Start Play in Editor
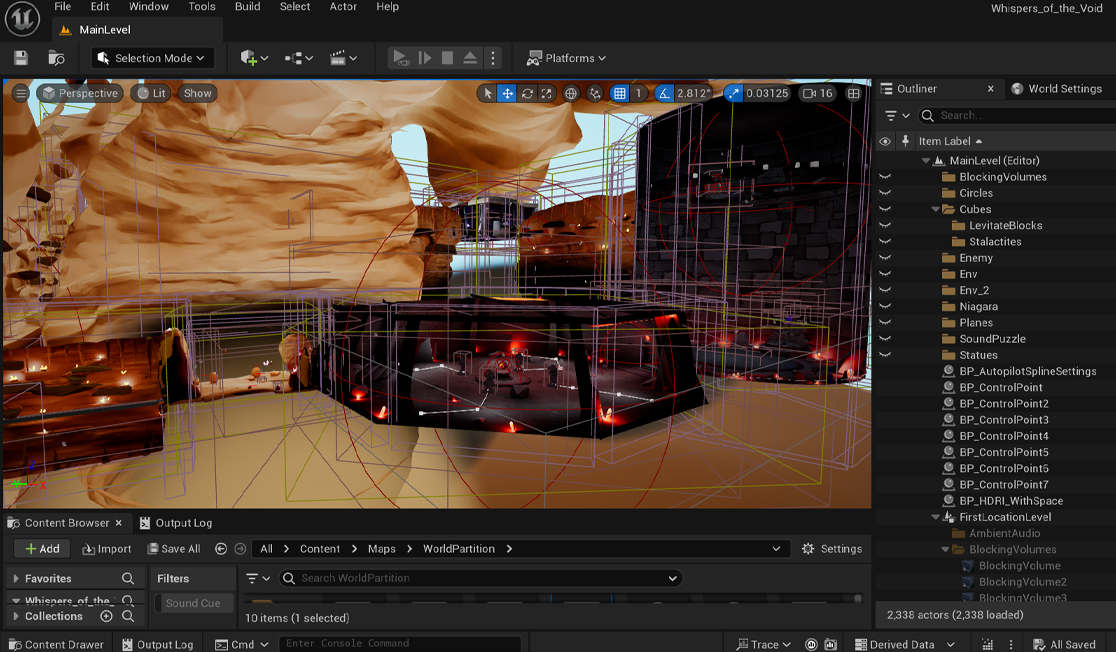 click(401, 58)
